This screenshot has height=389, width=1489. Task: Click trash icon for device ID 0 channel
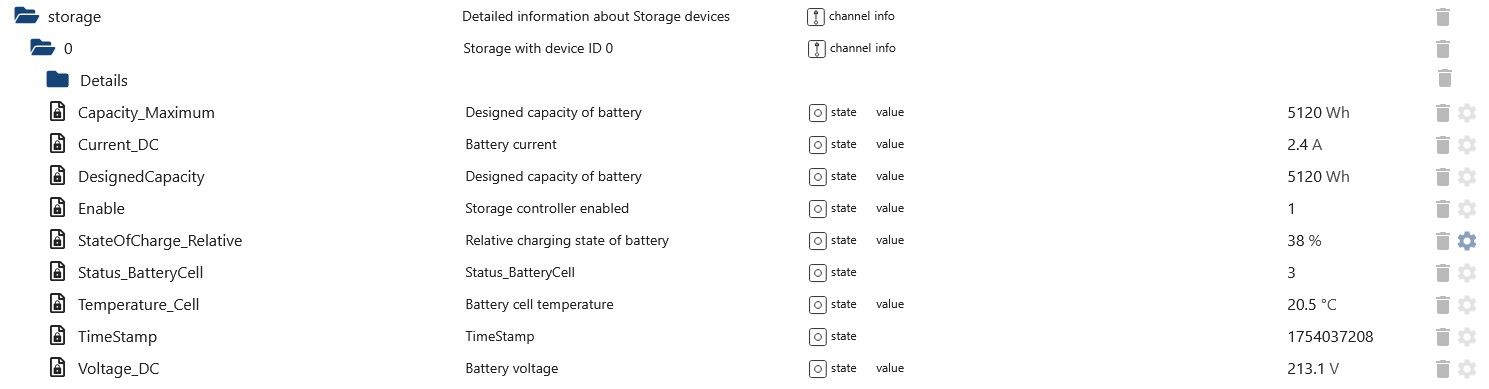1443,49
